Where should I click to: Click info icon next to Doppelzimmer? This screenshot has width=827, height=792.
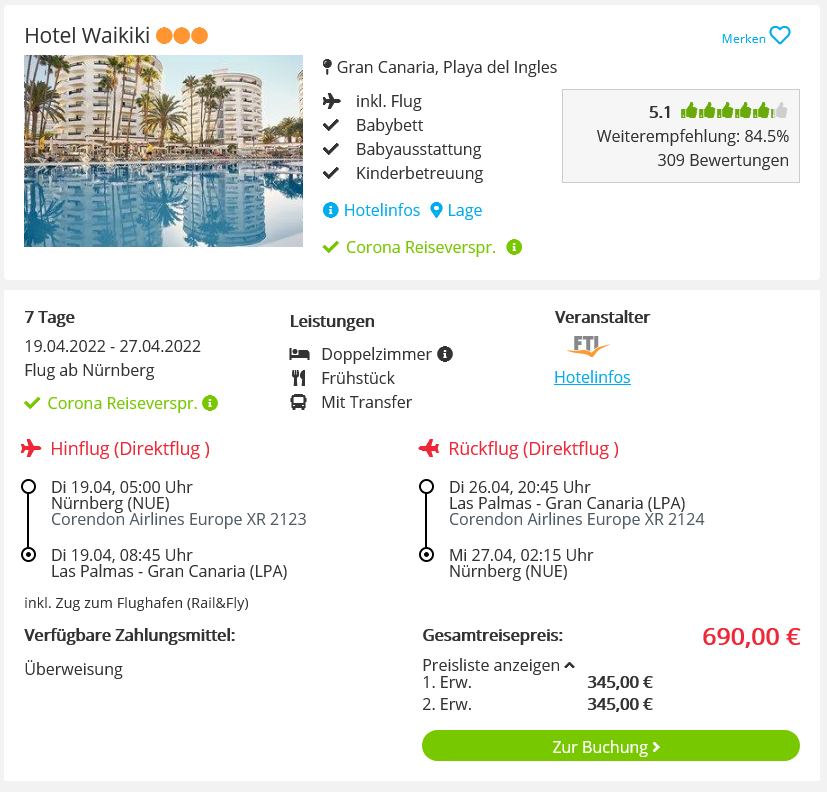445,354
